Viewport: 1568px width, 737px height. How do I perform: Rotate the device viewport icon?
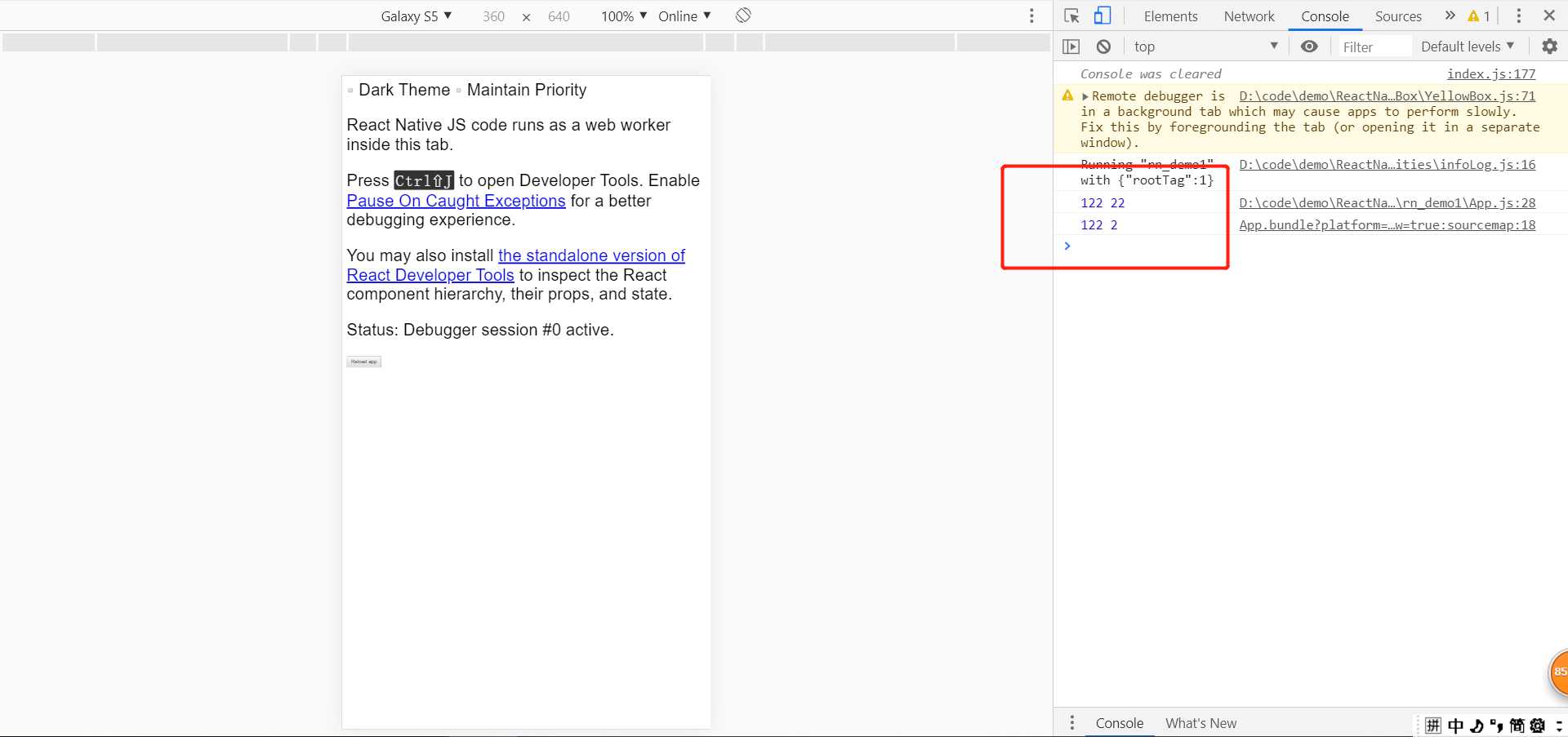(x=743, y=16)
